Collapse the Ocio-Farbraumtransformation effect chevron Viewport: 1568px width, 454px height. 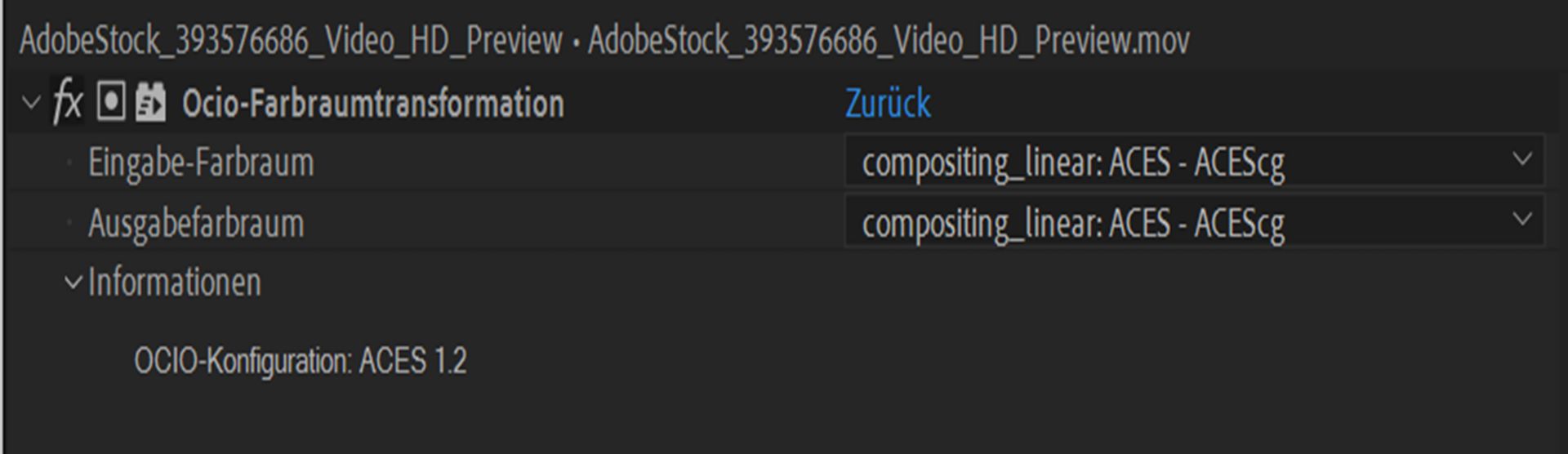click(x=31, y=104)
